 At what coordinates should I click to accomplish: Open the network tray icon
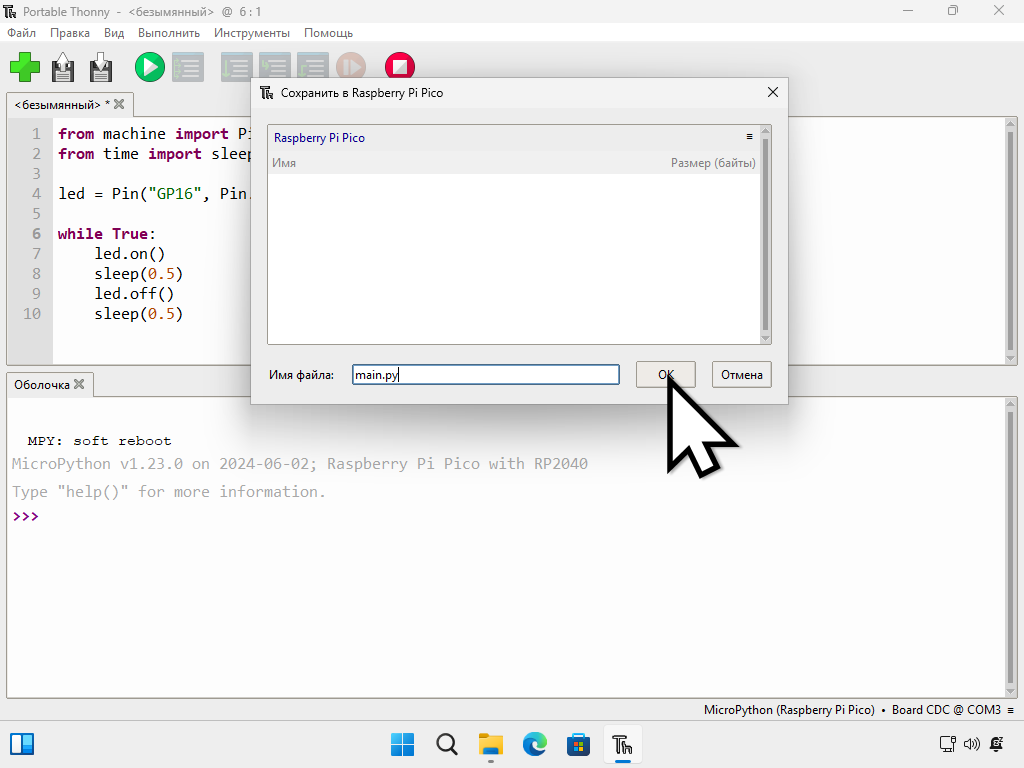[947, 744]
